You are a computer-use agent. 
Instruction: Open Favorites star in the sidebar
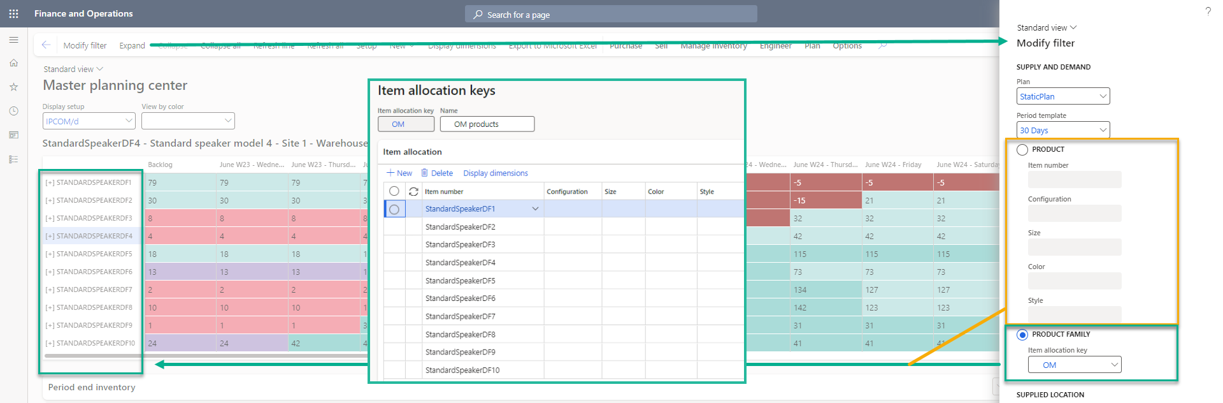13,87
